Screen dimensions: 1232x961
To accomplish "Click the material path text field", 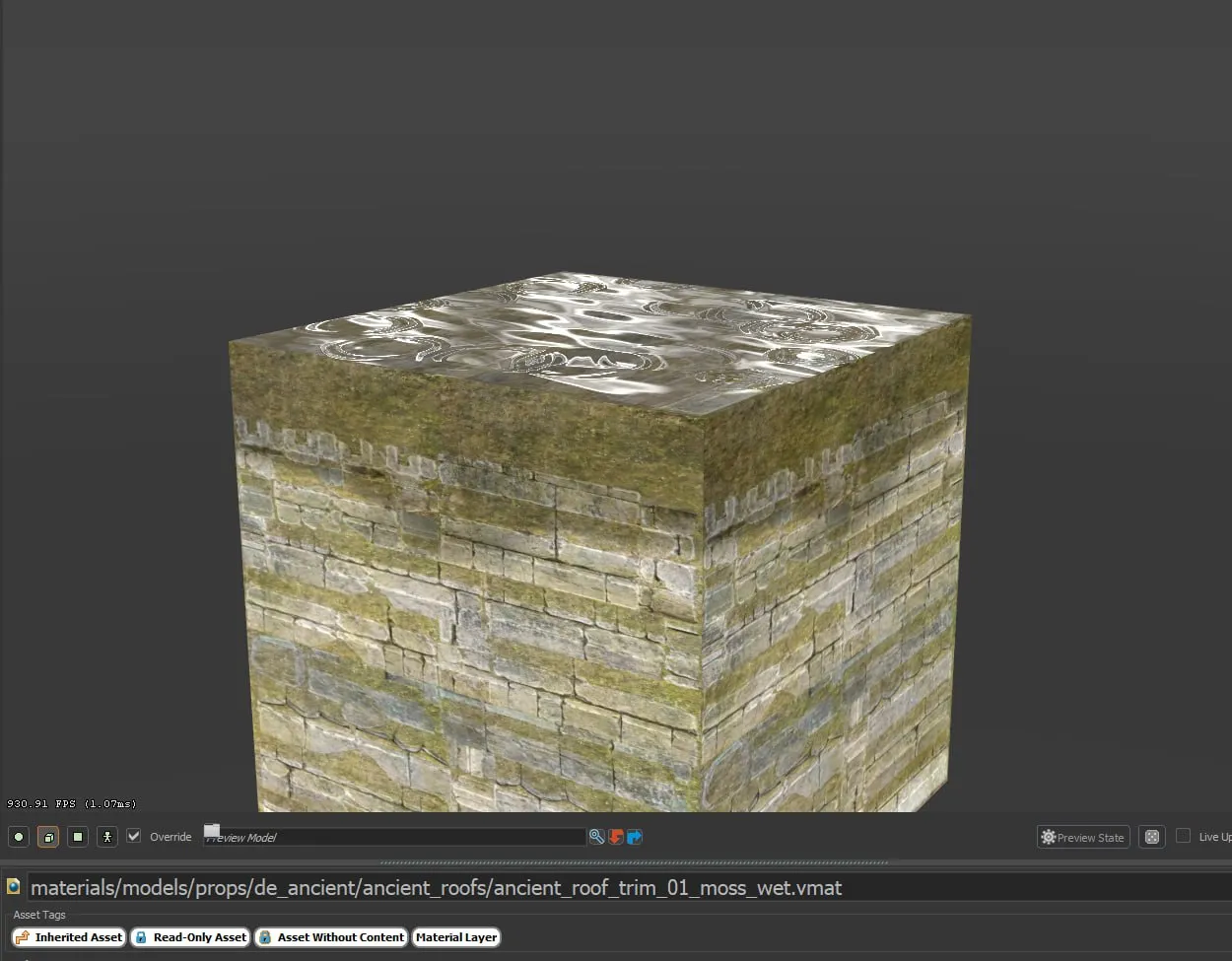I will point(629,887).
